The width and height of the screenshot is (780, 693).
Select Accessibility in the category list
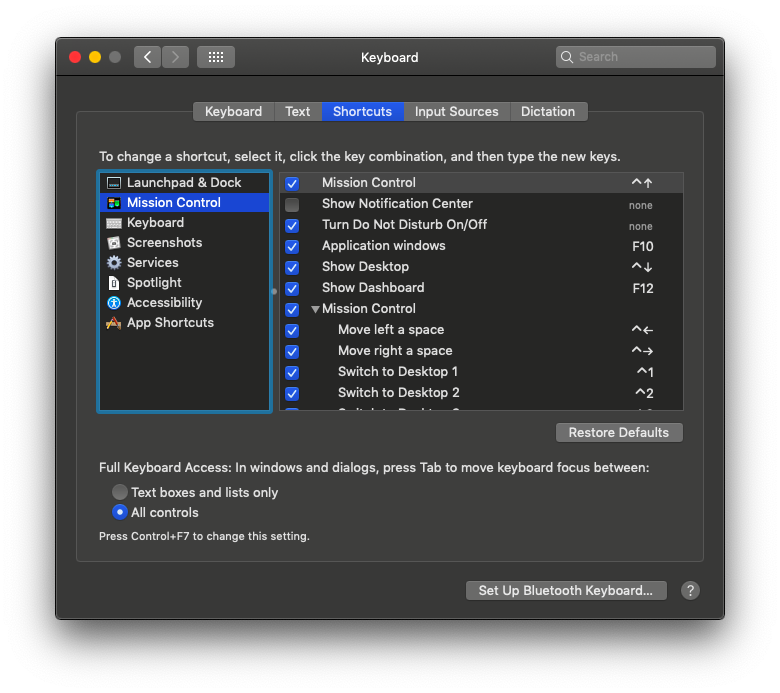tap(184, 302)
